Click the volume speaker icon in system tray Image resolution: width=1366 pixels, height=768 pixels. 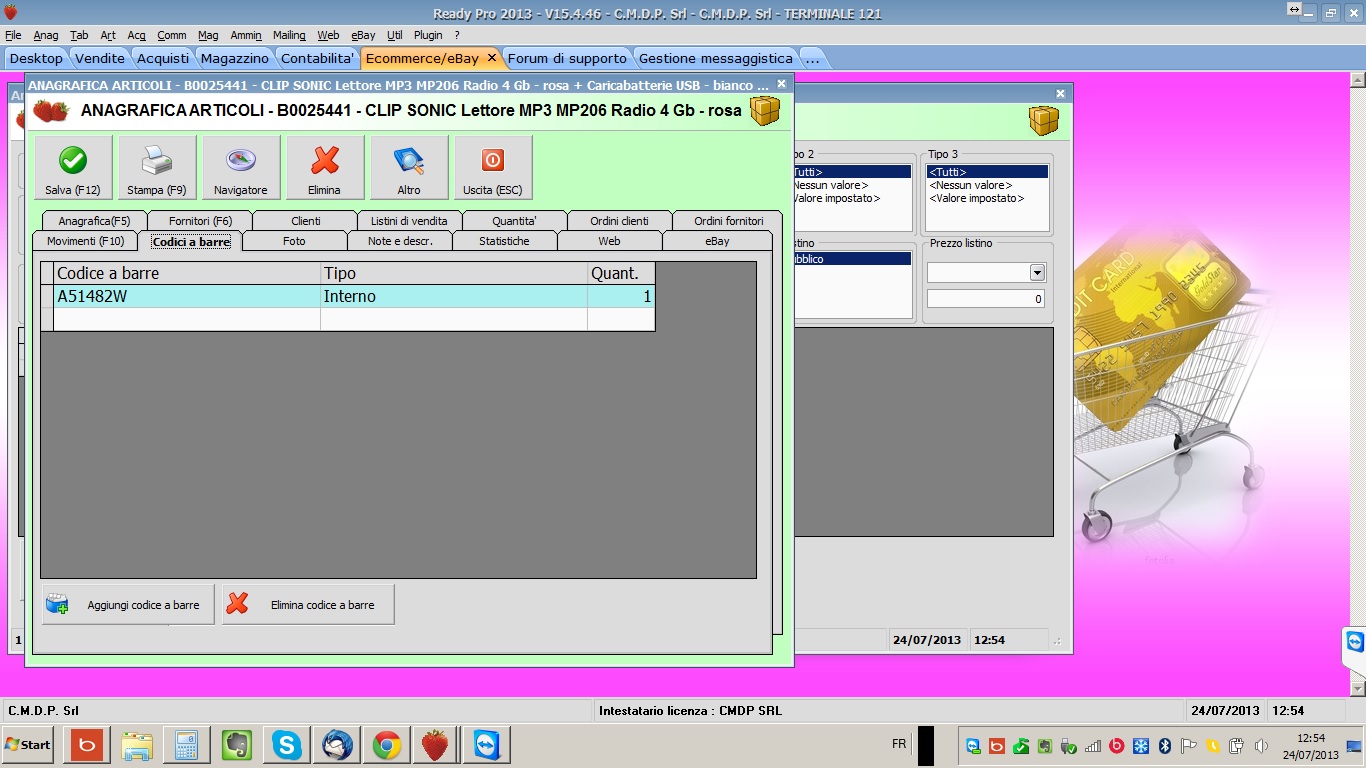pos(1261,746)
